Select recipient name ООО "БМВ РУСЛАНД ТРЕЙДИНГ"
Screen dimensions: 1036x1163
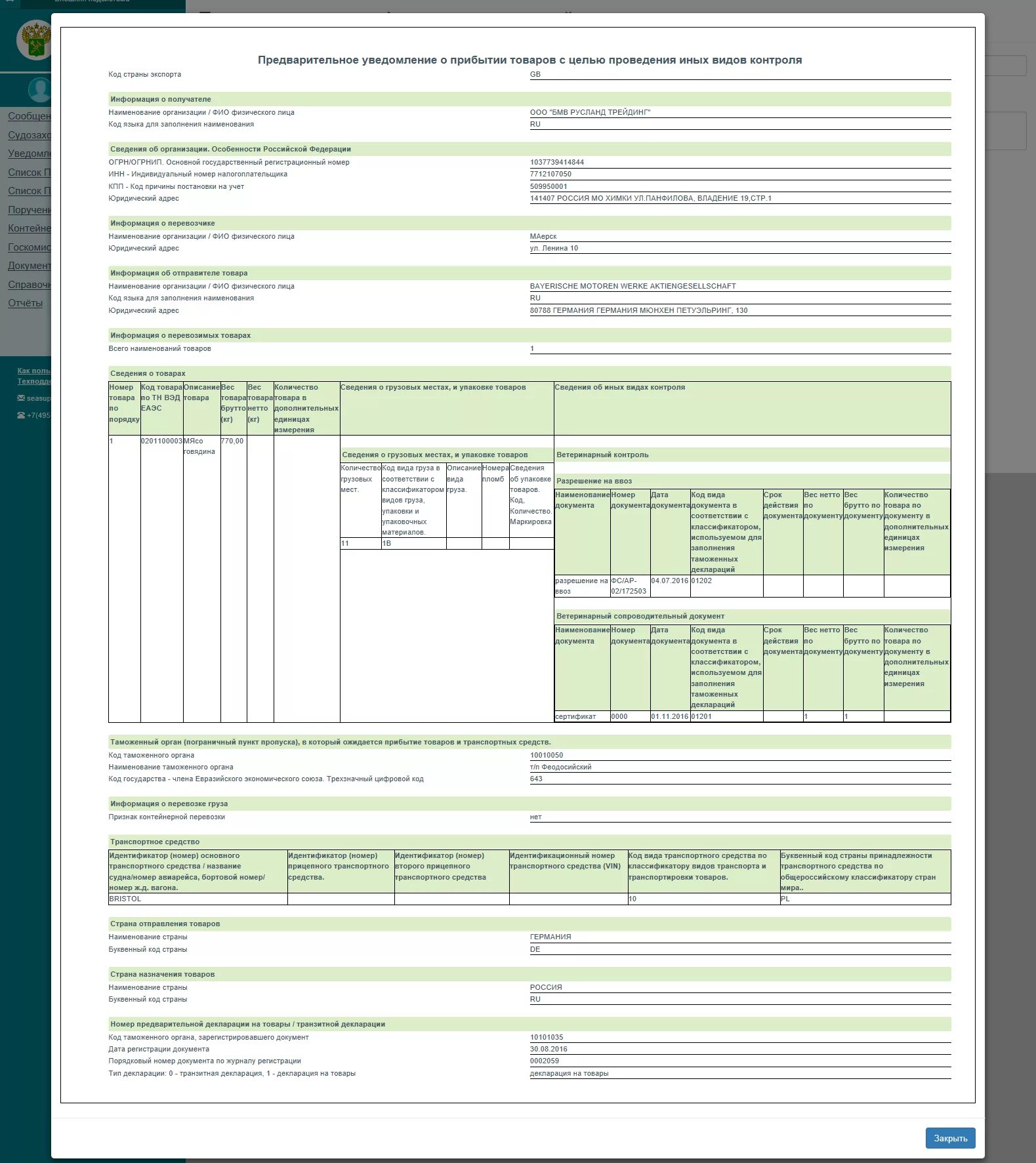pos(590,112)
